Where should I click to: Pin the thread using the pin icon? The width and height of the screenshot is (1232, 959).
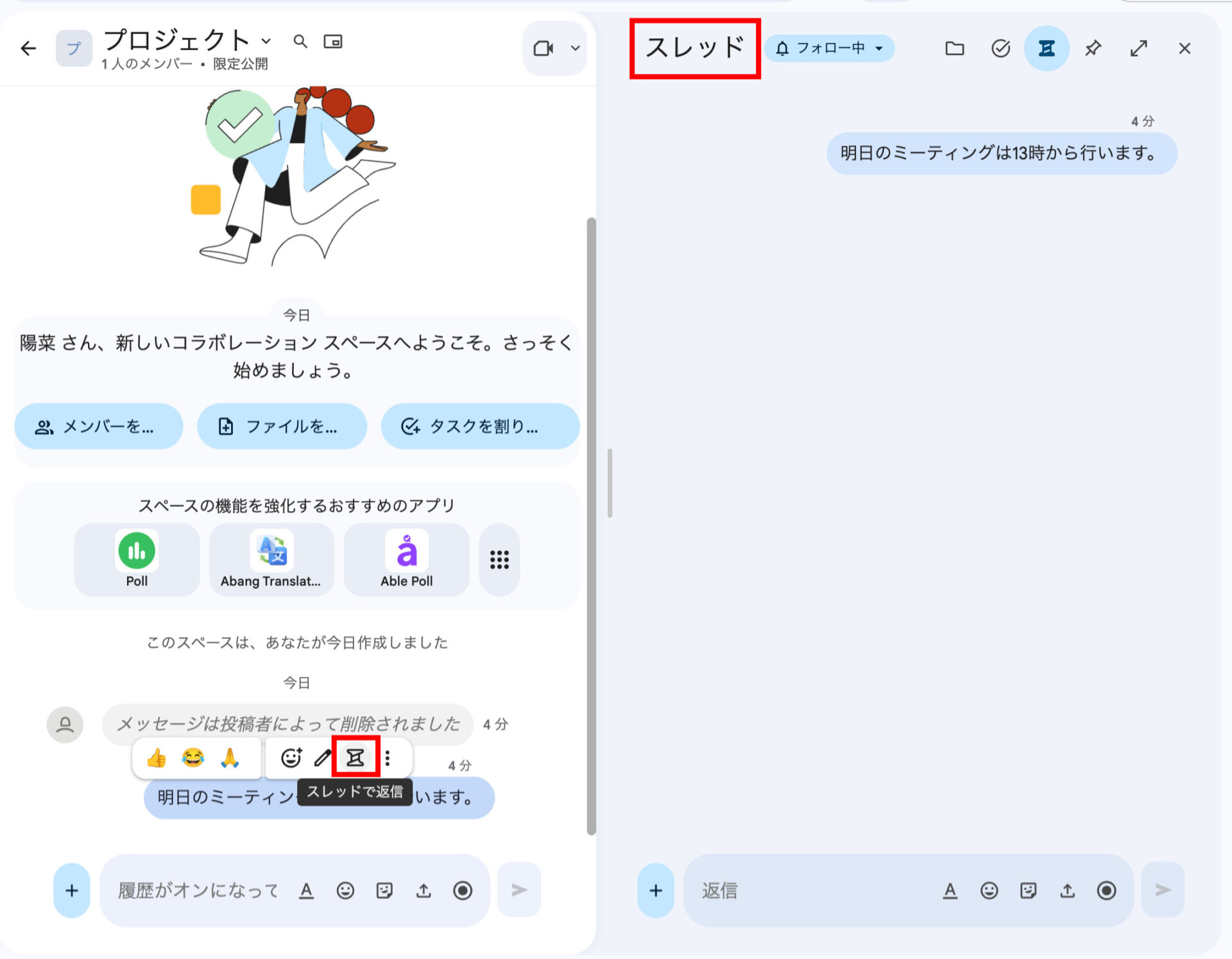(x=1093, y=48)
